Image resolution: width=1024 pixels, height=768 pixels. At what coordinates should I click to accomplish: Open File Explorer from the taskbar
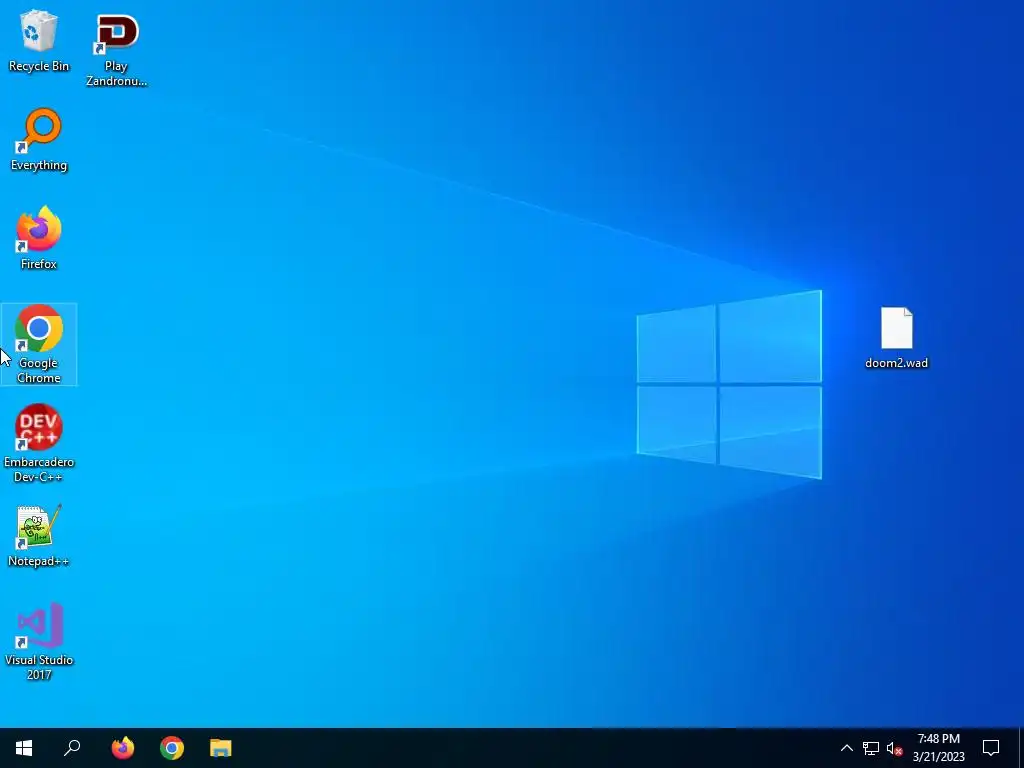(x=221, y=748)
